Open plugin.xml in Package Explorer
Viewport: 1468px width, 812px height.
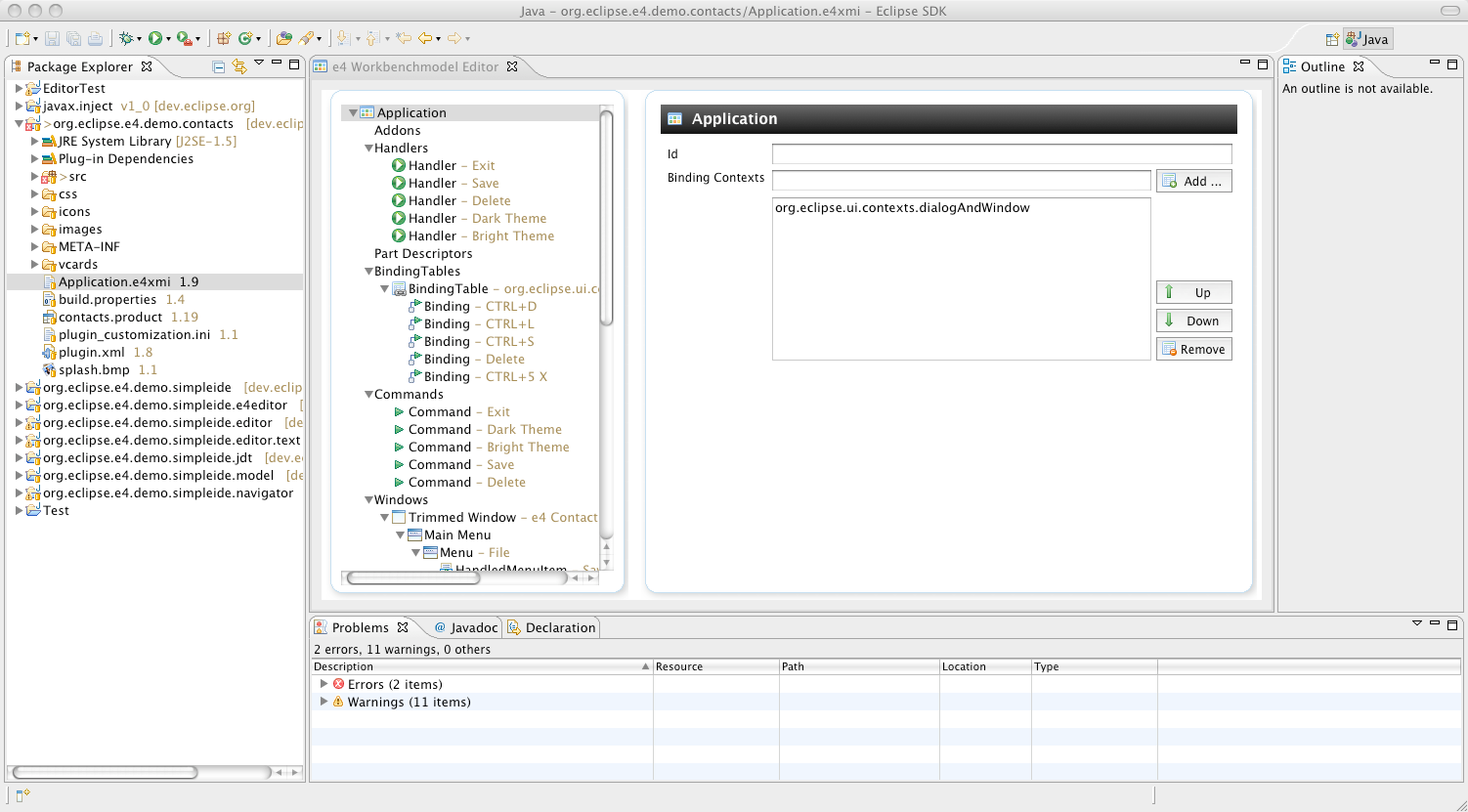pos(91,353)
